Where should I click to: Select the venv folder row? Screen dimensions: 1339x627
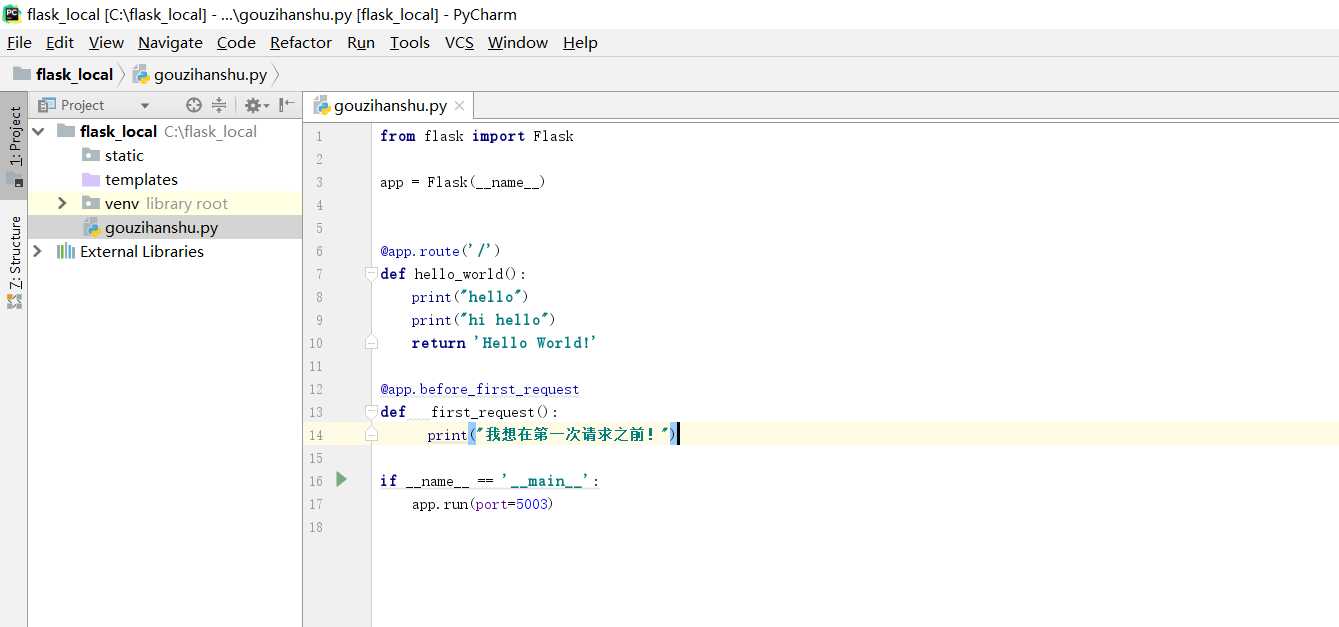(165, 203)
